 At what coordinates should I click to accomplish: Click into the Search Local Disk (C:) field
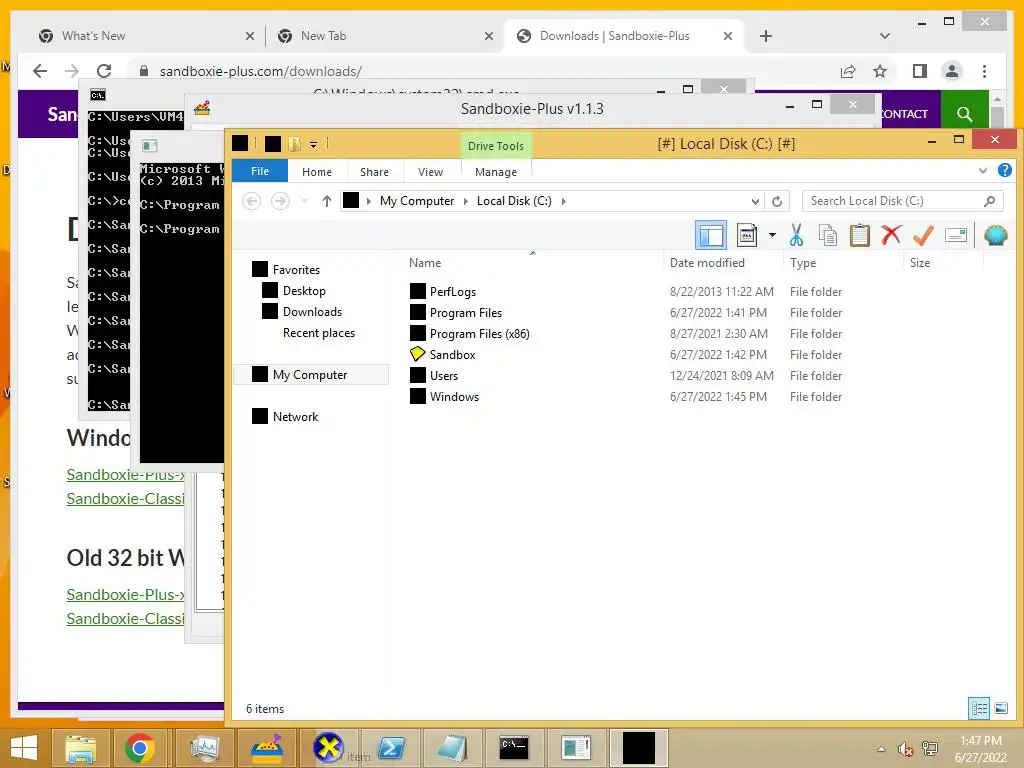coord(903,201)
